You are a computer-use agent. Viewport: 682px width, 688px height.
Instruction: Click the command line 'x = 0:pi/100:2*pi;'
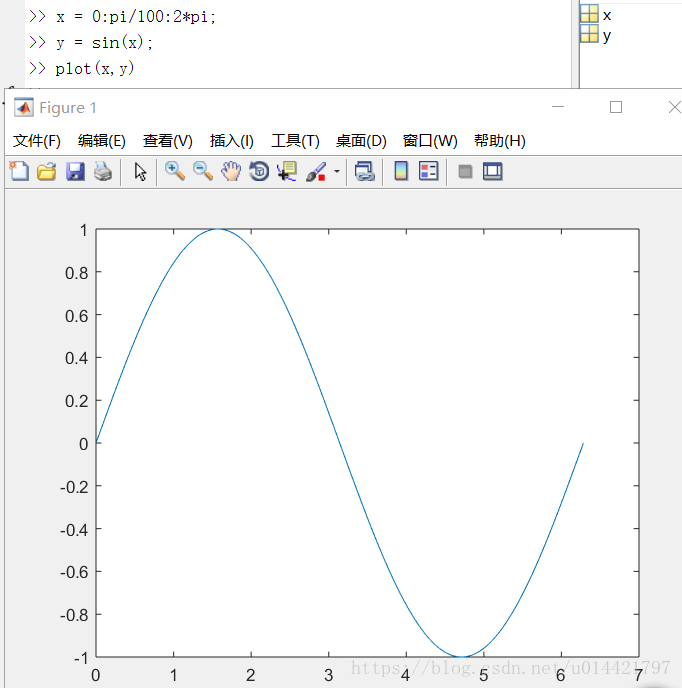pos(136,17)
